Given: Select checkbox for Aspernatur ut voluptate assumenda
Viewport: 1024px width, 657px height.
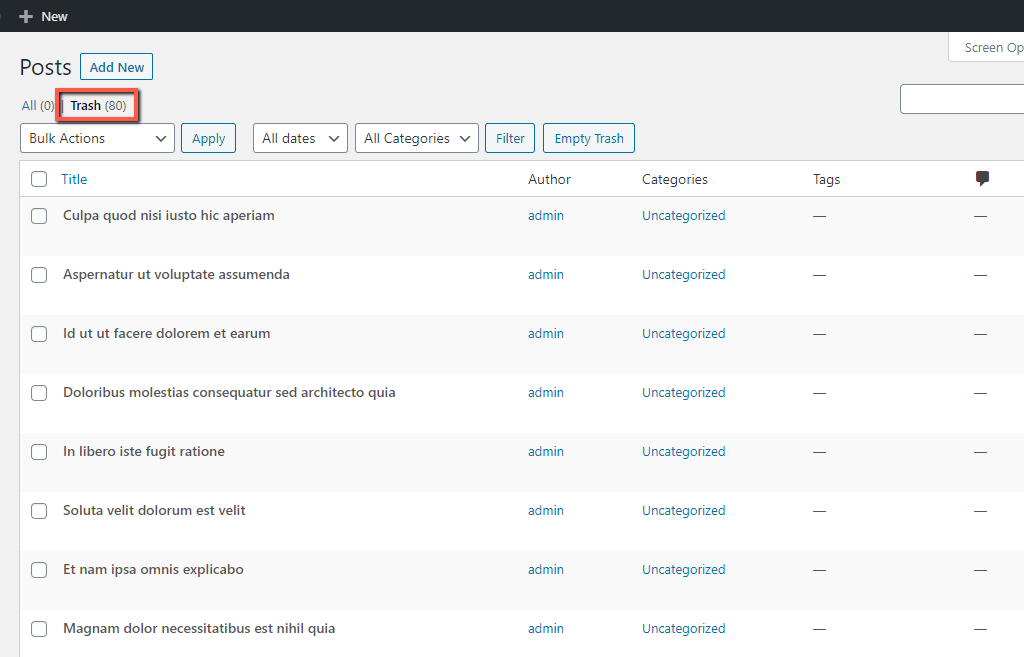Looking at the screenshot, I should (x=39, y=275).
